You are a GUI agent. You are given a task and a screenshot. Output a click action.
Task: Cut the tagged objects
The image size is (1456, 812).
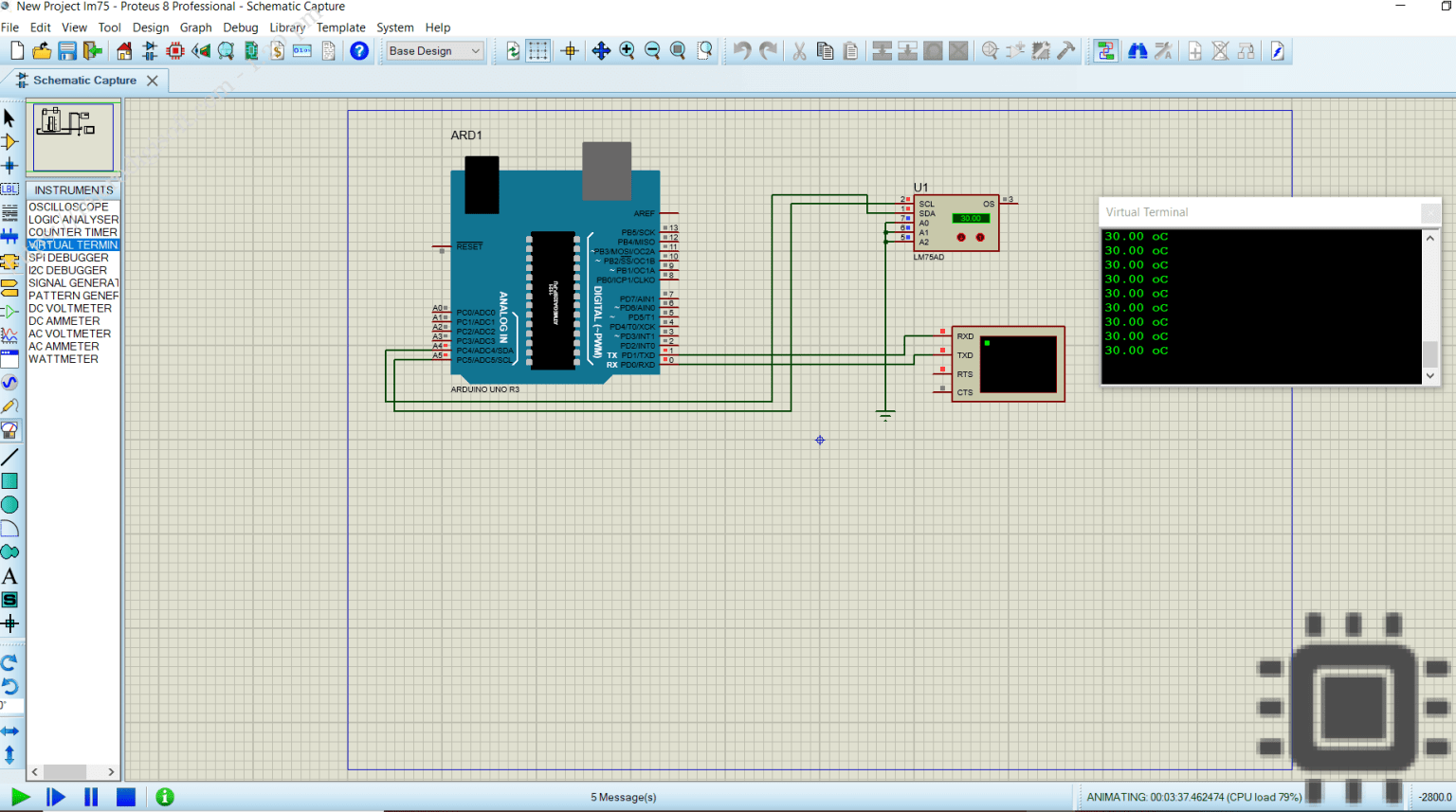point(799,50)
